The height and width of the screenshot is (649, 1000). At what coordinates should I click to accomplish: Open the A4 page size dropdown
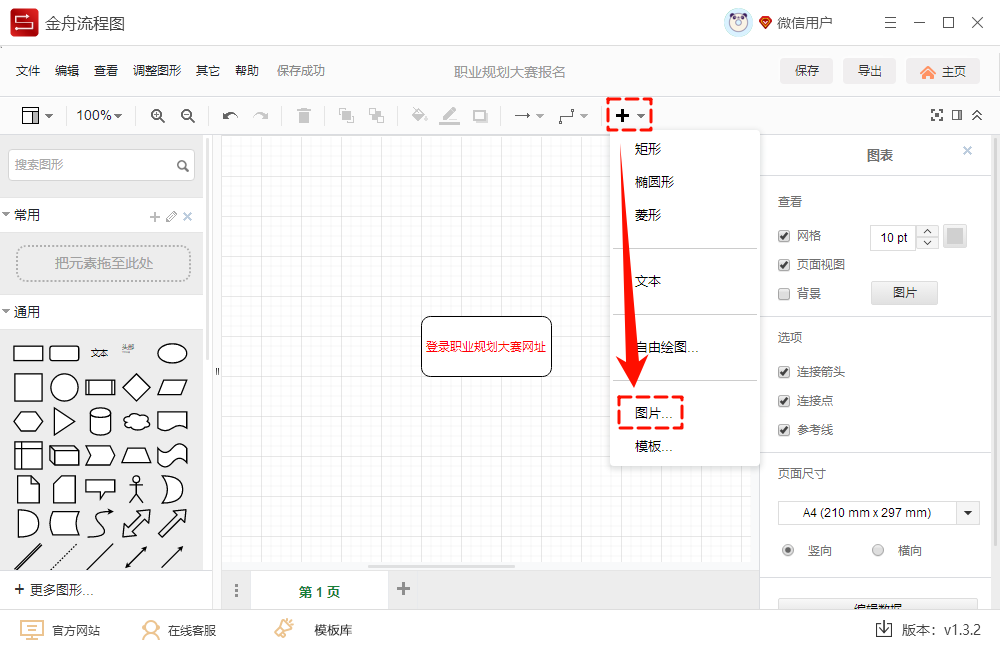(966, 512)
